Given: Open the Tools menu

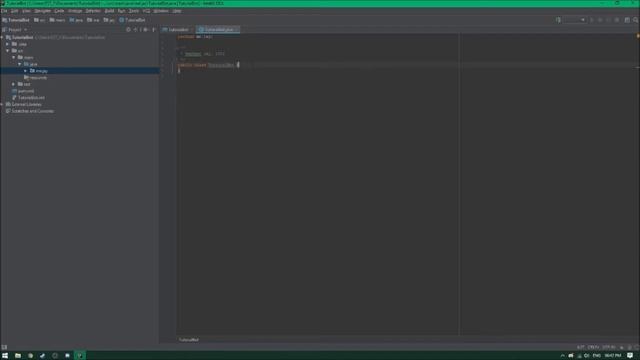Looking at the screenshot, I should pos(134,11).
